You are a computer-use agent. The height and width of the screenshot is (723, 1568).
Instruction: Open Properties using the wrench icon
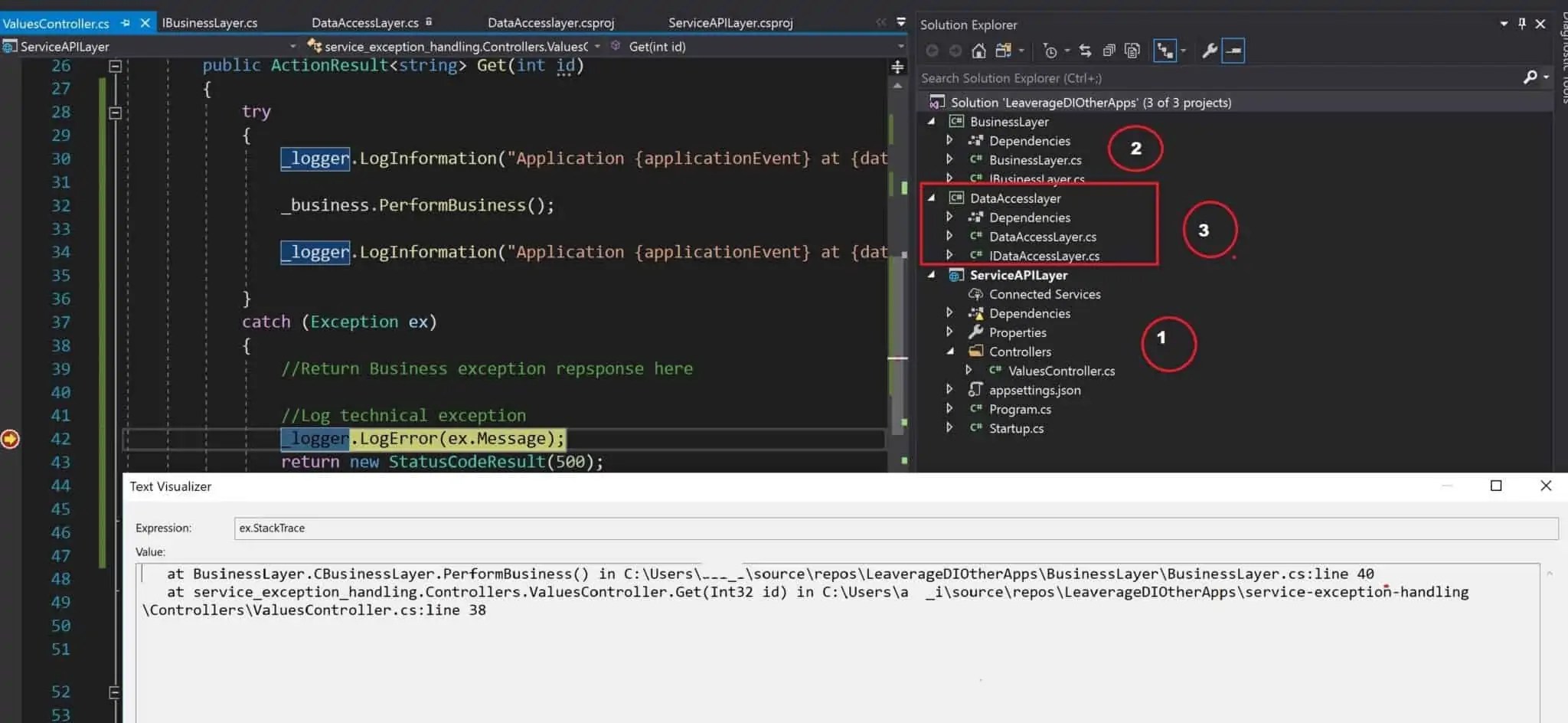pyautogui.click(x=1208, y=51)
